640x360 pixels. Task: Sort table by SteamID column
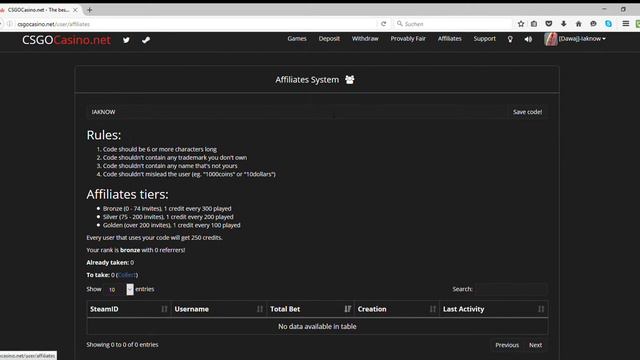[129, 309]
